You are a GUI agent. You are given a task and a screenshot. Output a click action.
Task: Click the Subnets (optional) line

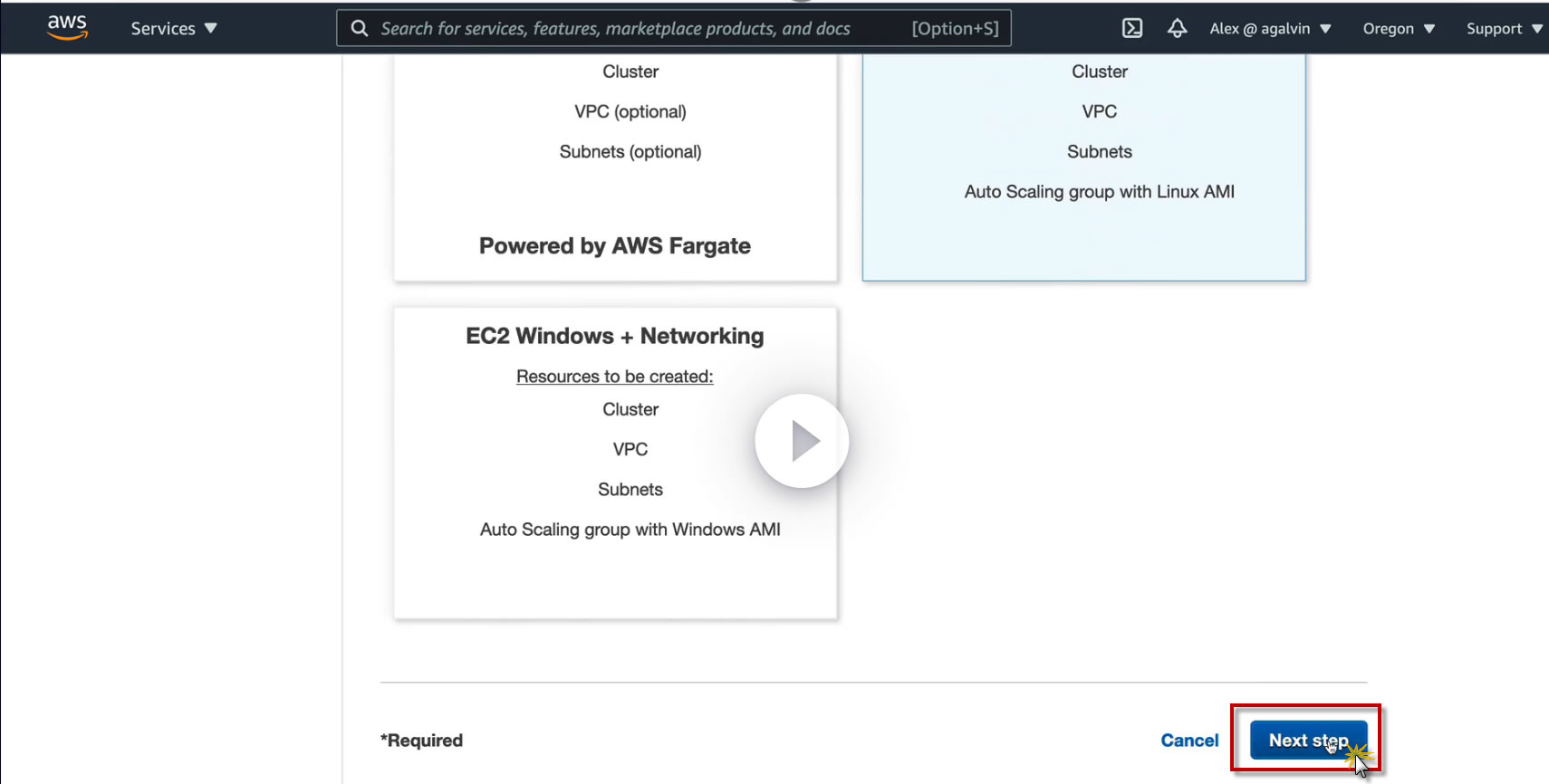click(x=630, y=152)
